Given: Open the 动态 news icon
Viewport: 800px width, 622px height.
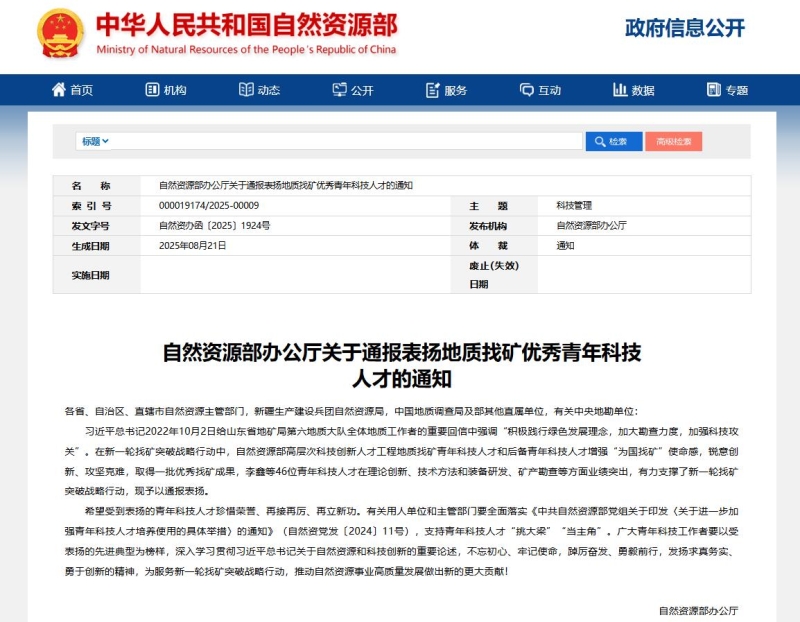Looking at the screenshot, I should click(247, 90).
